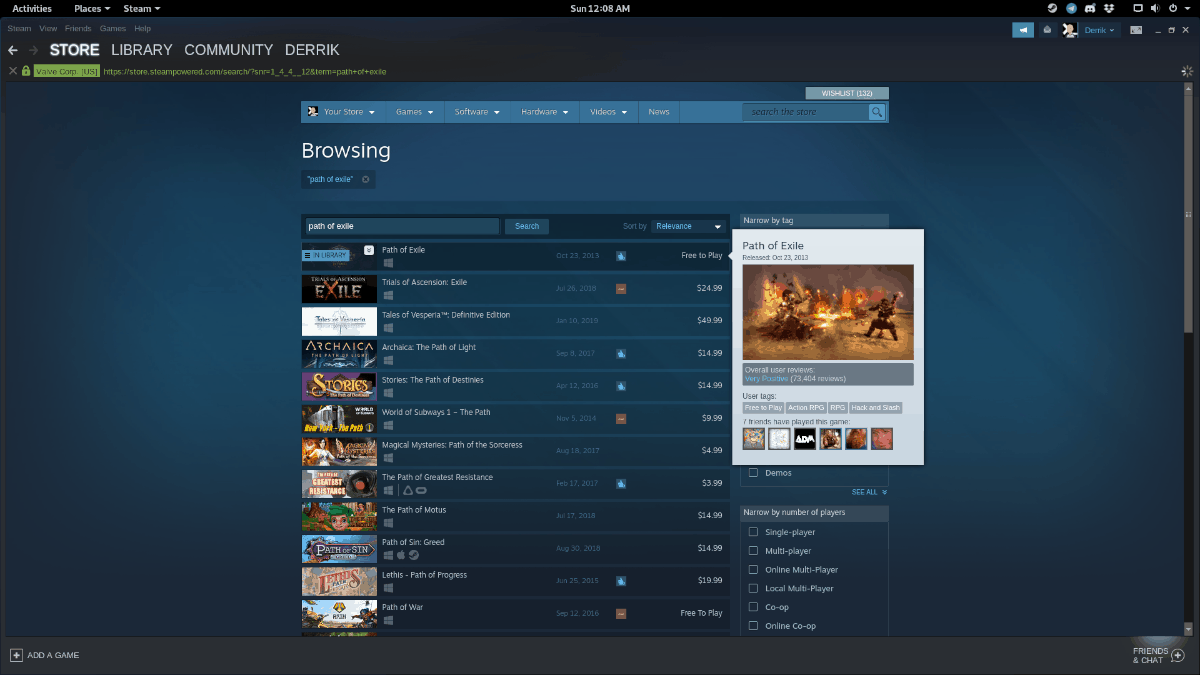
Task: Click SteamOS icon under Path of Sin: Greed
Action: click(x=413, y=556)
